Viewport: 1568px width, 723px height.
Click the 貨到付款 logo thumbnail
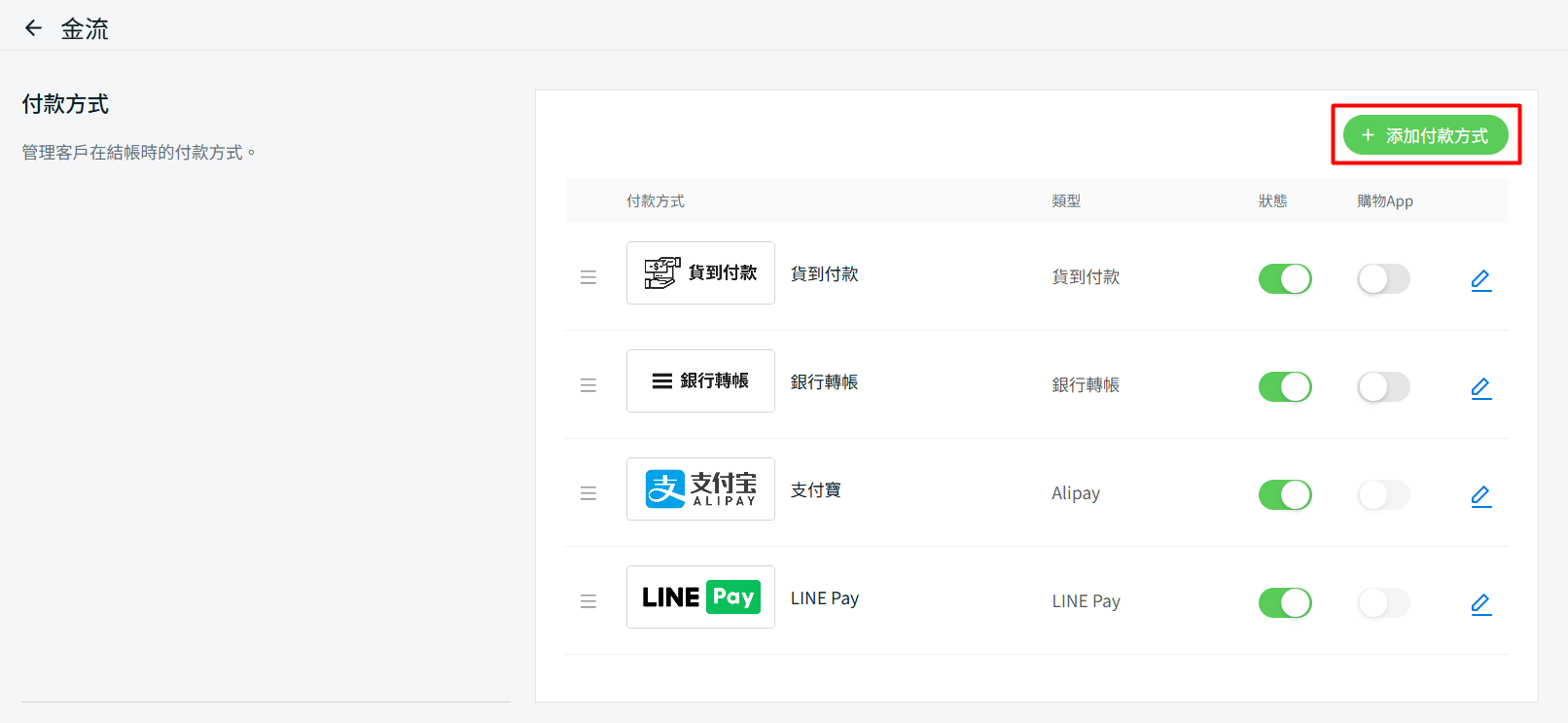pos(700,273)
